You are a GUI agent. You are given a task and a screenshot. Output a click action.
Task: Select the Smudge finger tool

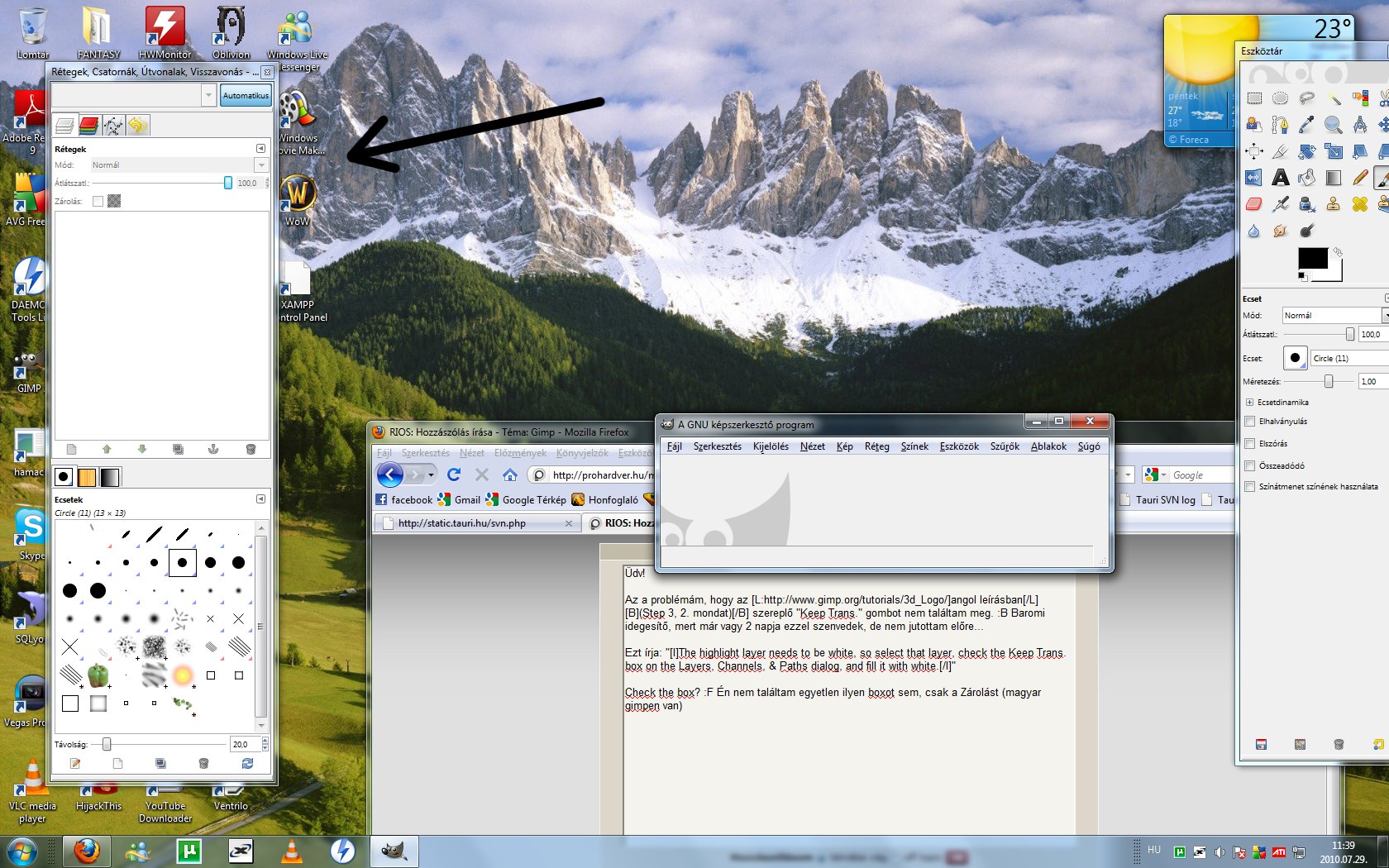tap(1280, 231)
